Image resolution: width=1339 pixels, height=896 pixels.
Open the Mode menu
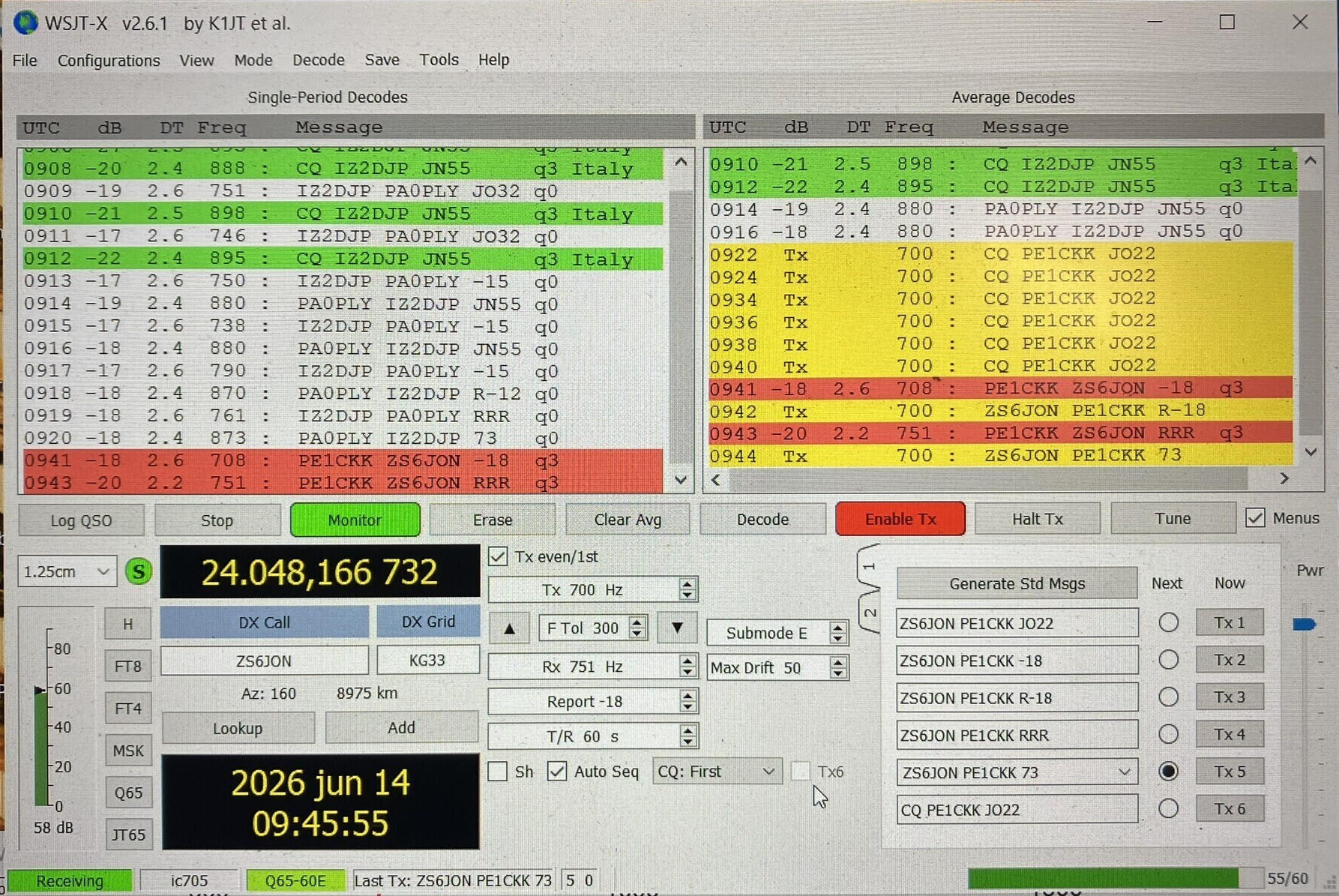pyautogui.click(x=253, y=60)
